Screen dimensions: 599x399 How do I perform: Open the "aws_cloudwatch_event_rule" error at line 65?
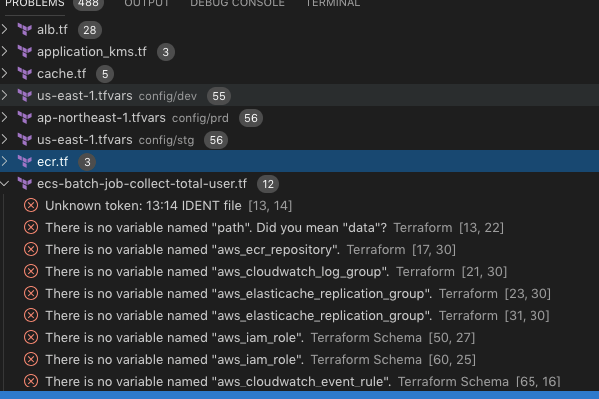(x=300, y=381)
